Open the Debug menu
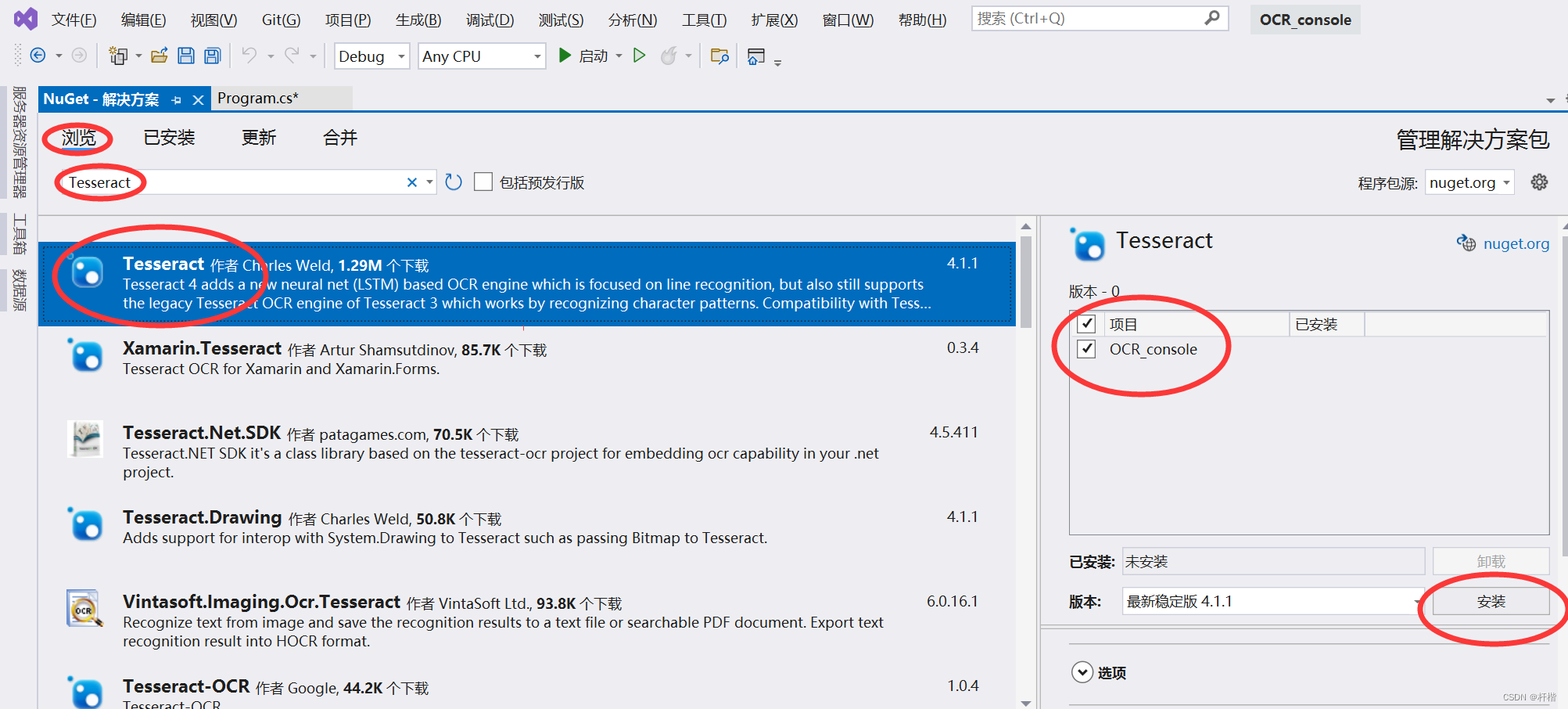1568x709 pixels. click(490, 20)
